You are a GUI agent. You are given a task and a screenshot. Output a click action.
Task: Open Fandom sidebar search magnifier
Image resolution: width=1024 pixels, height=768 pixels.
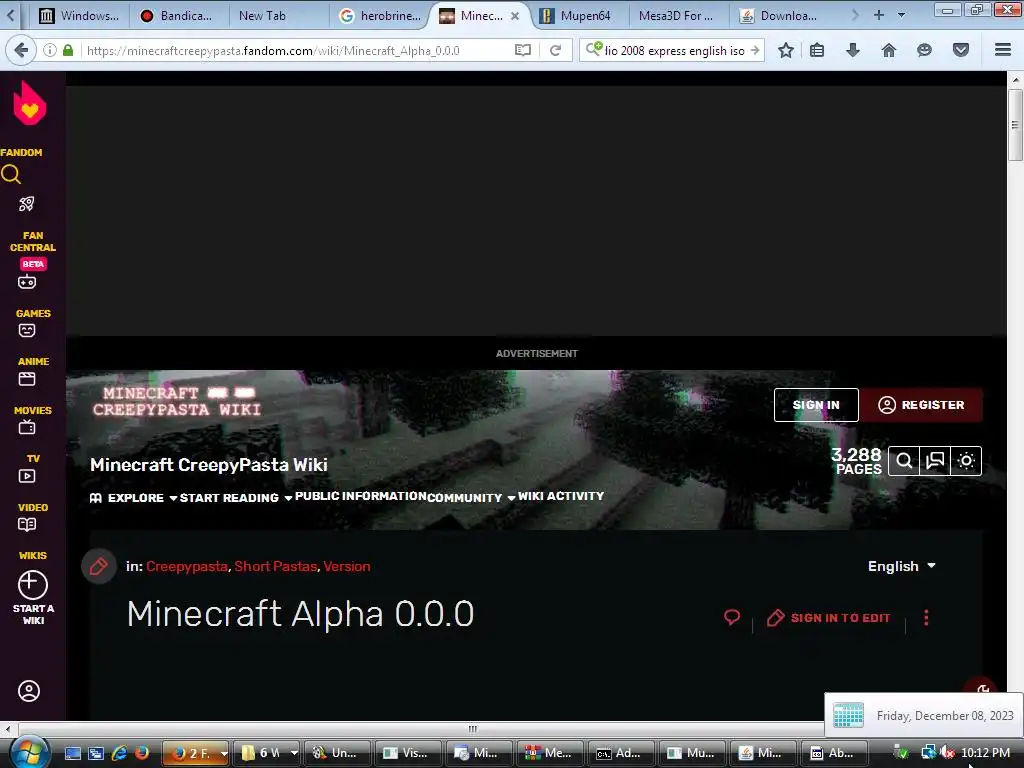click(x=11, y=174)
